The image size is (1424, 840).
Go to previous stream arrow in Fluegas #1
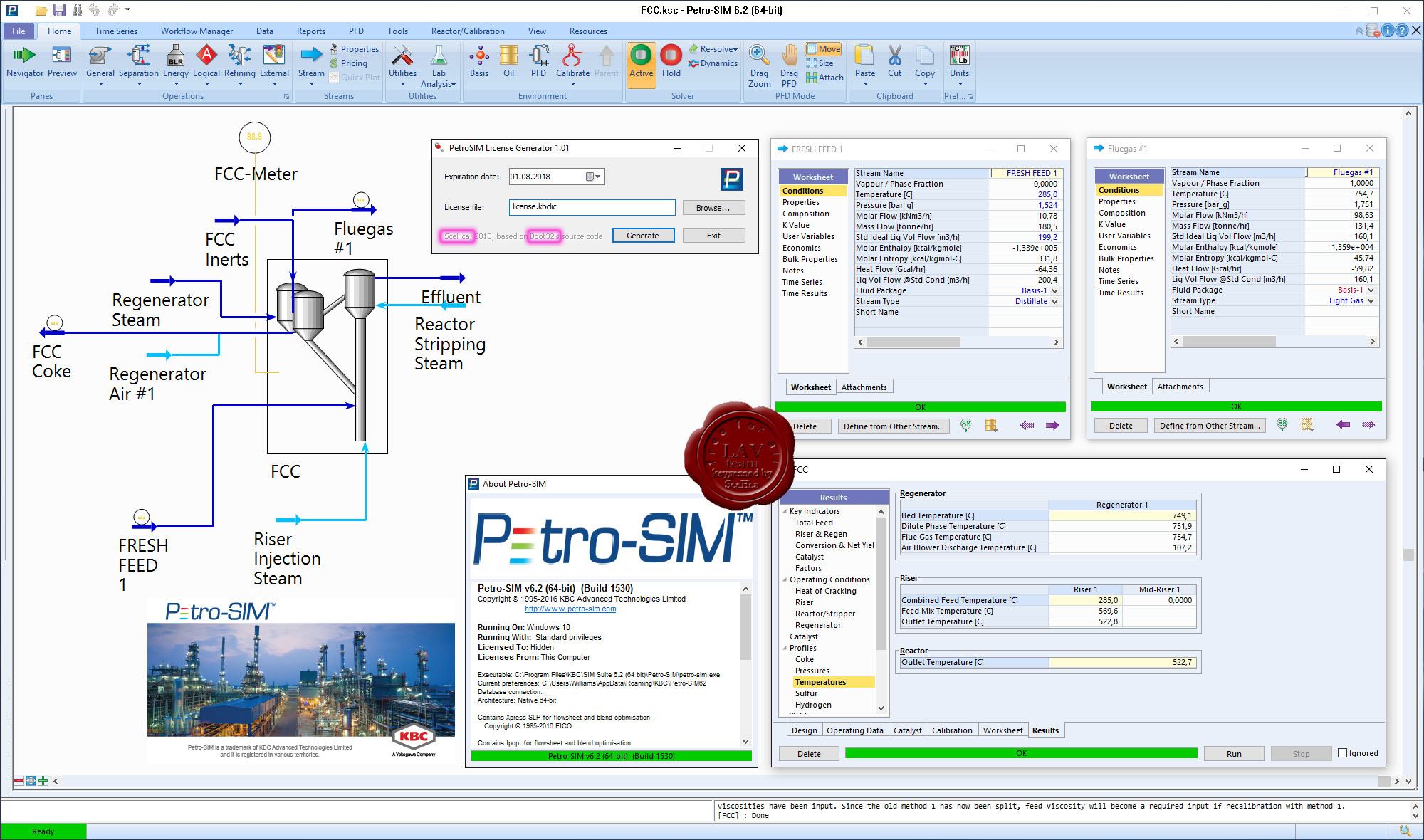pos(1343,425)
